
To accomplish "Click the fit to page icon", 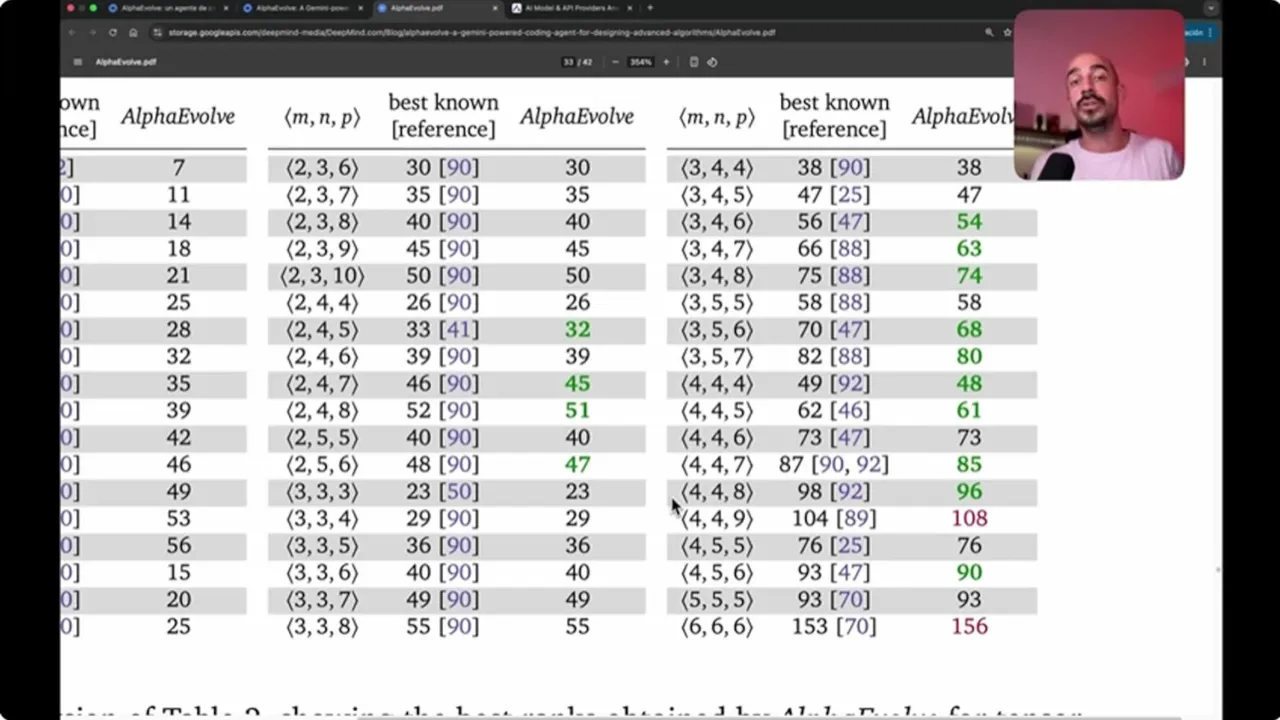I will tap(694, 62).
